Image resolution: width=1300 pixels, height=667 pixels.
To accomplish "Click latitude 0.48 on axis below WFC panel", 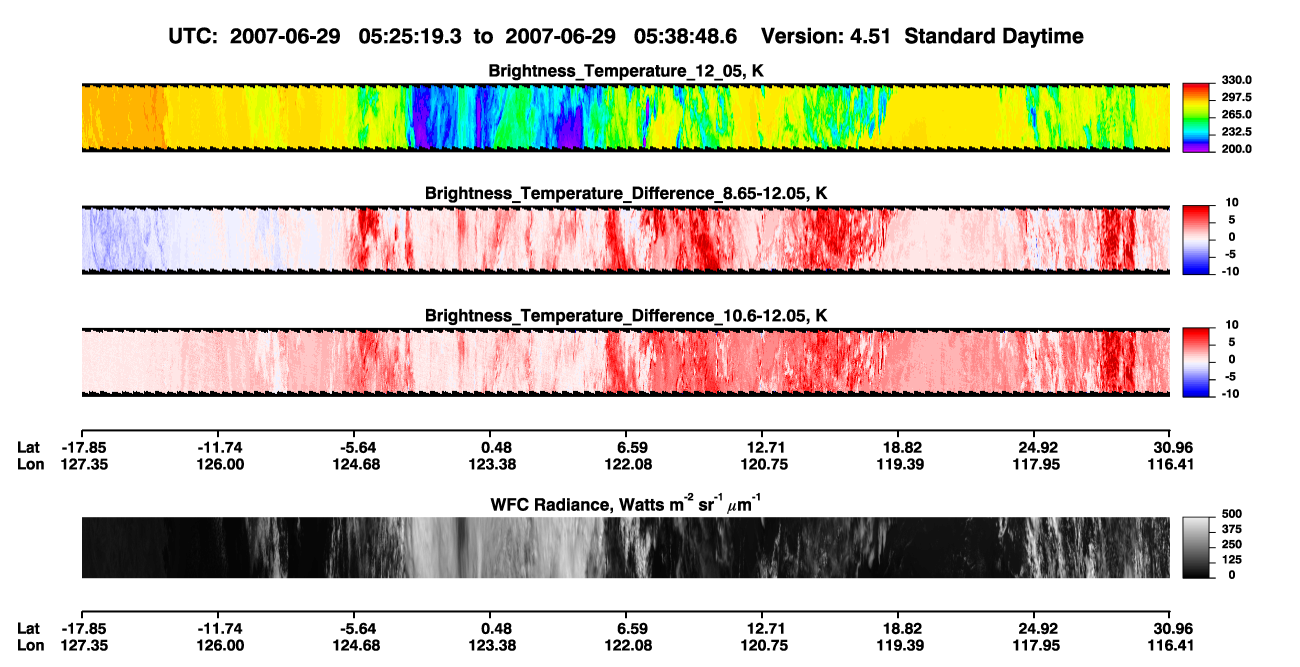I will 497,629.
